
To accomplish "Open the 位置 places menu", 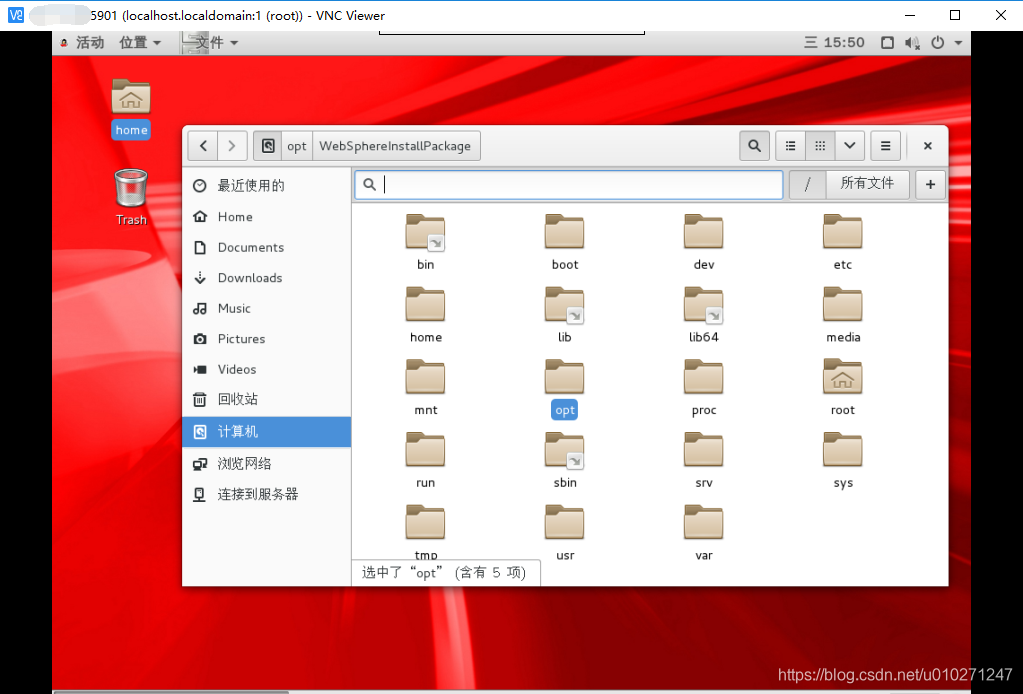I will pyautogui.click(x=140, y=42).
